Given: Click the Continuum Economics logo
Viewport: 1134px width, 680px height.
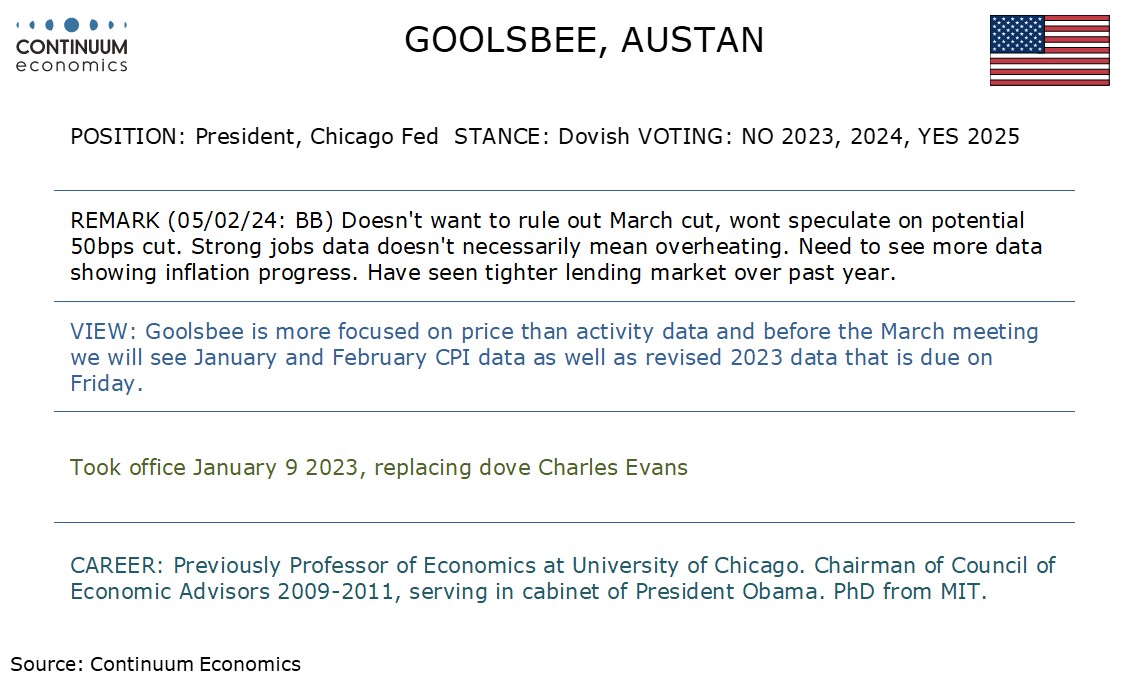Looking at the screenshot, I should pyautogui.click(x=72, y=45).
